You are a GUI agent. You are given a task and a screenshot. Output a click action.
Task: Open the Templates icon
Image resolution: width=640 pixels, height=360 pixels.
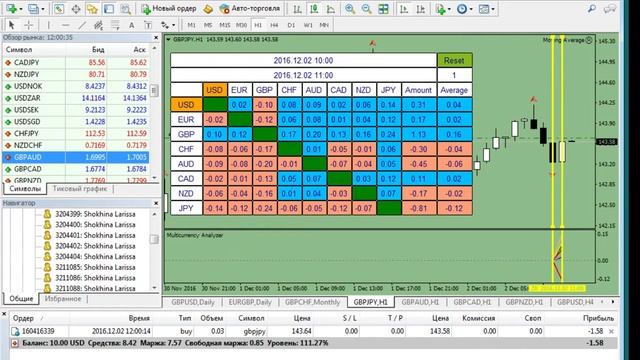tap(483, 9)
